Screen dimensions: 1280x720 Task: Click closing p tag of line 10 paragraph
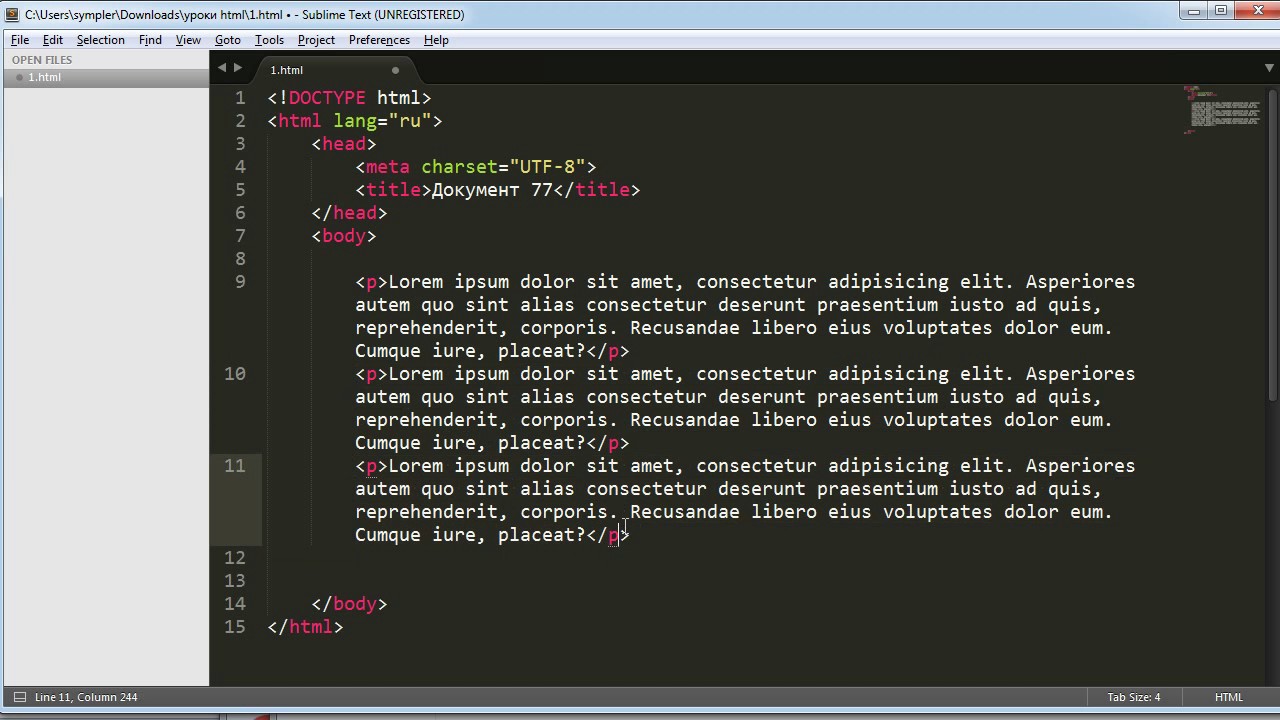pyautogui.click(x=608, y=443)
